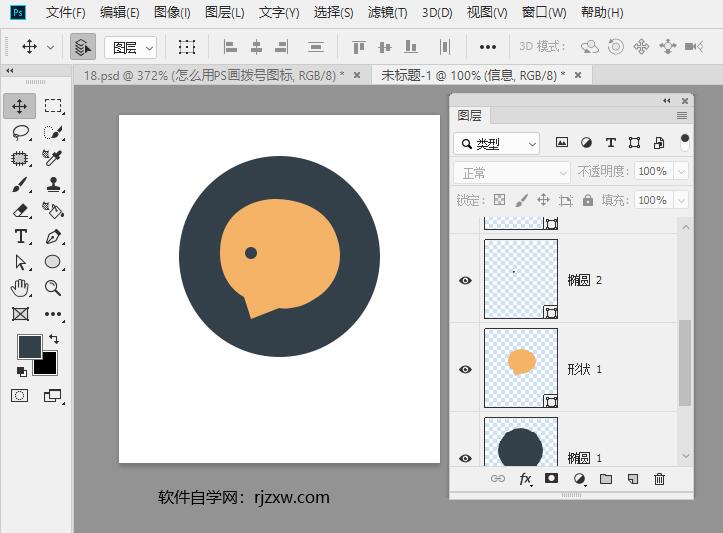Select the Brush tool
Screen dimensions: 723x533
tap(20, 185)
